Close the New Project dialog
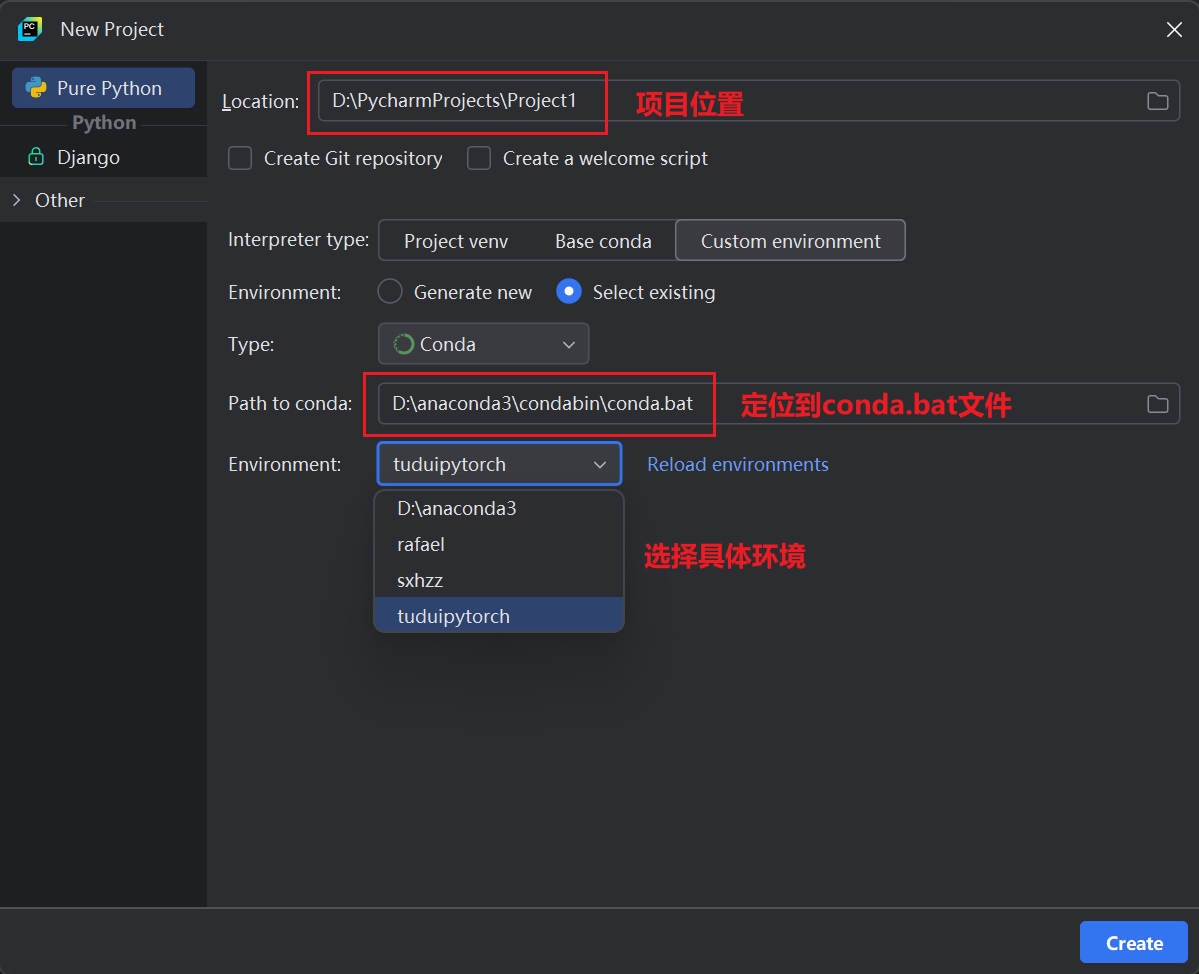Viewport: 1199px width, 974px height. coord(1174,29)
